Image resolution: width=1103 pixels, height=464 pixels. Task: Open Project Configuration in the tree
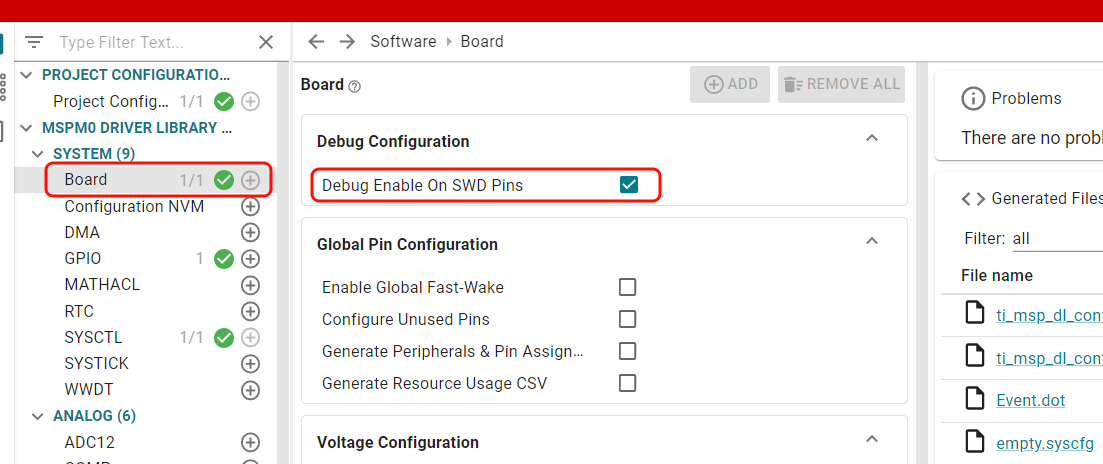[111, 101]
